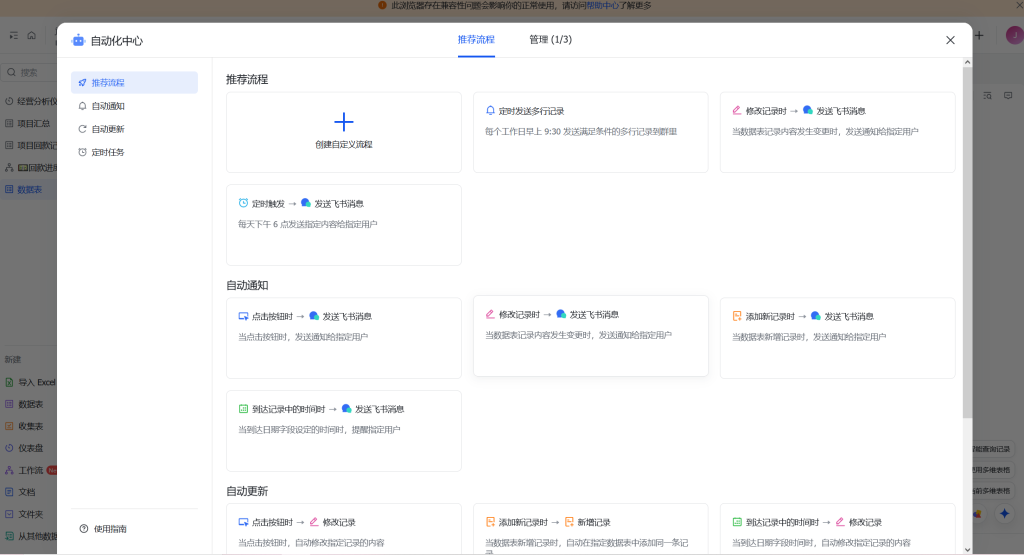Select 当点击按钮时，发送通知给指定用户 description
The height and width of the screenshot is (555, 1024).
tap(303, 337)
